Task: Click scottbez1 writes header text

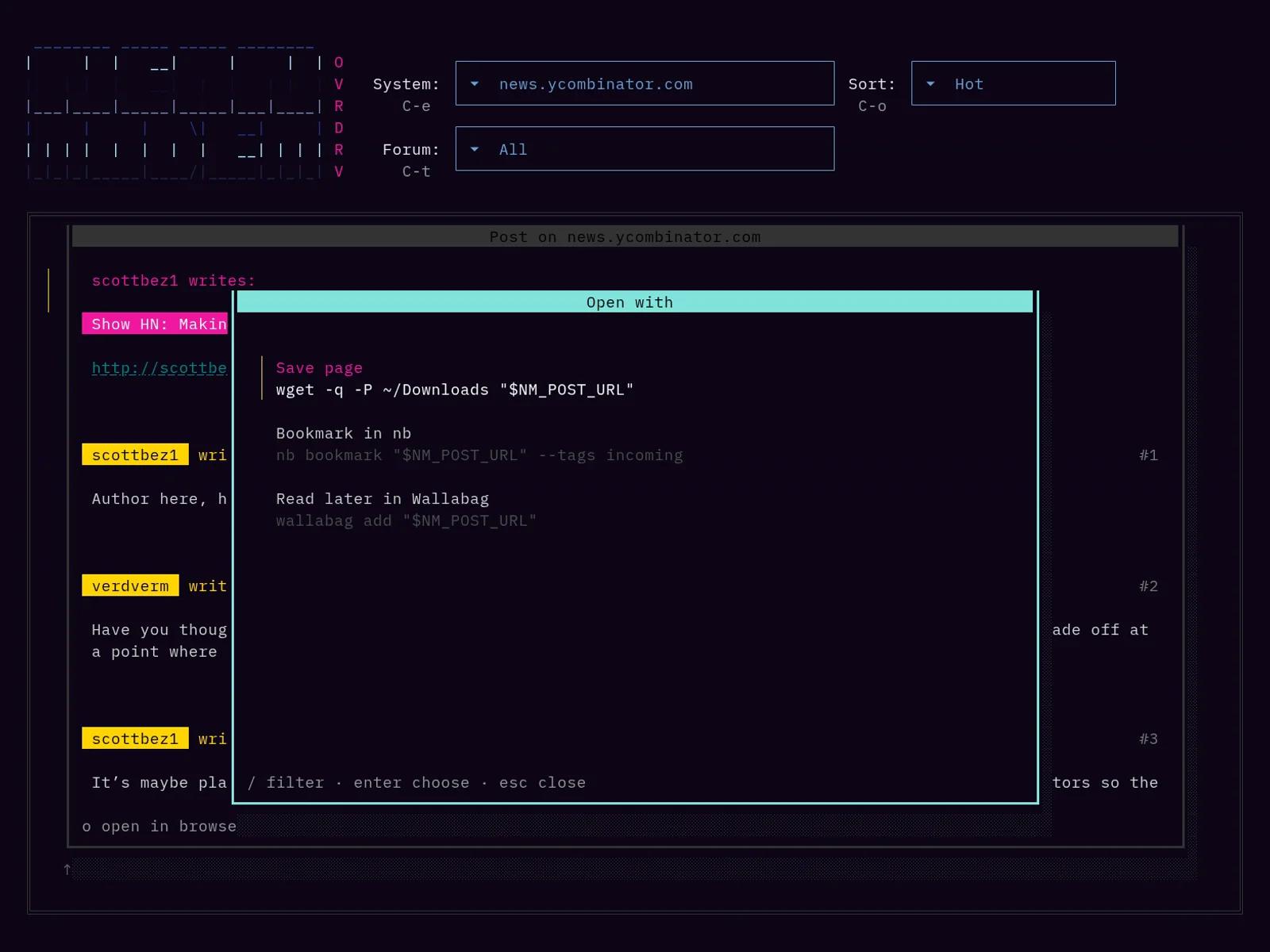Action: (x=174, y=281)
